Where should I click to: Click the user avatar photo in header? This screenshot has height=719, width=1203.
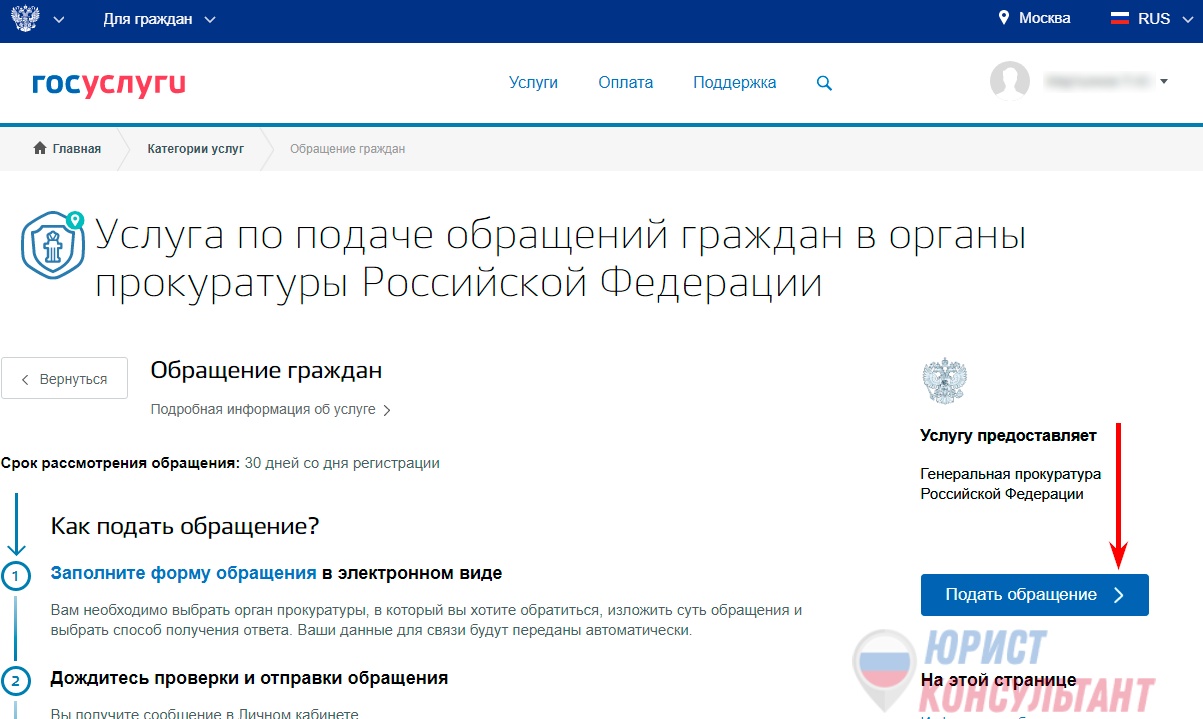click(x=1009, y=82)
